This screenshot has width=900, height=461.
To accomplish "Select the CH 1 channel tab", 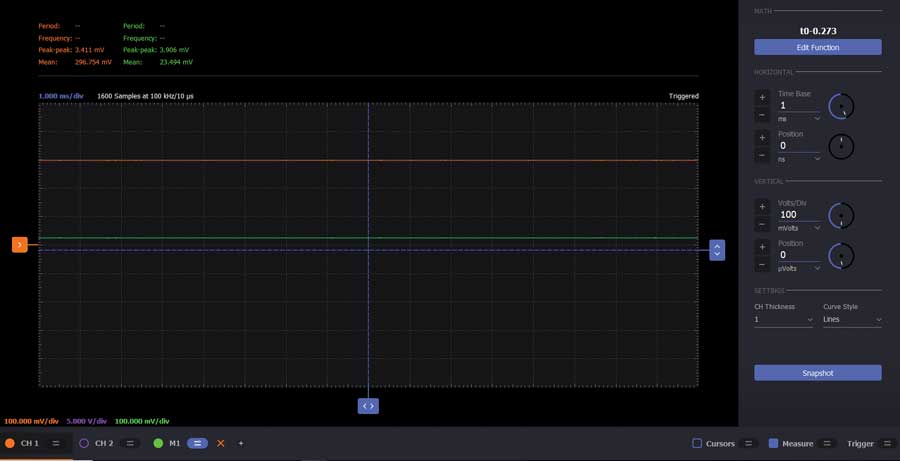I will [x=29, y=443].
